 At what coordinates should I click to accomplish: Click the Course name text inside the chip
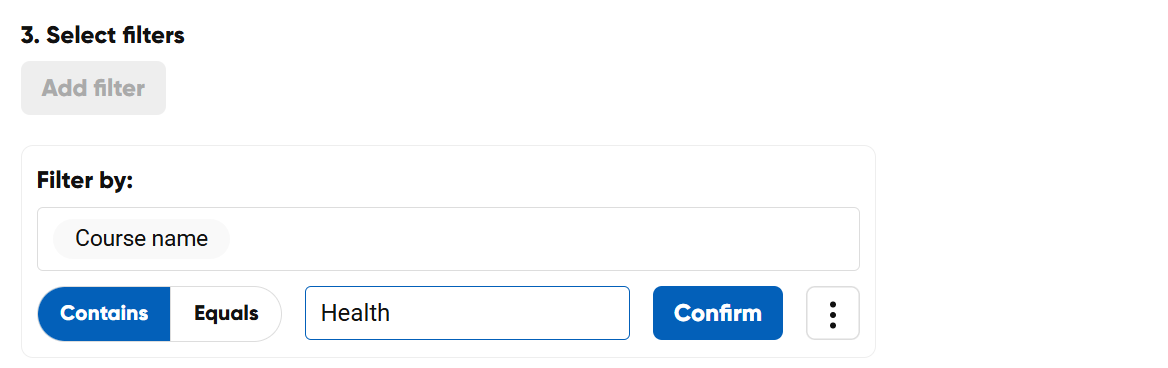pos(142,238)
